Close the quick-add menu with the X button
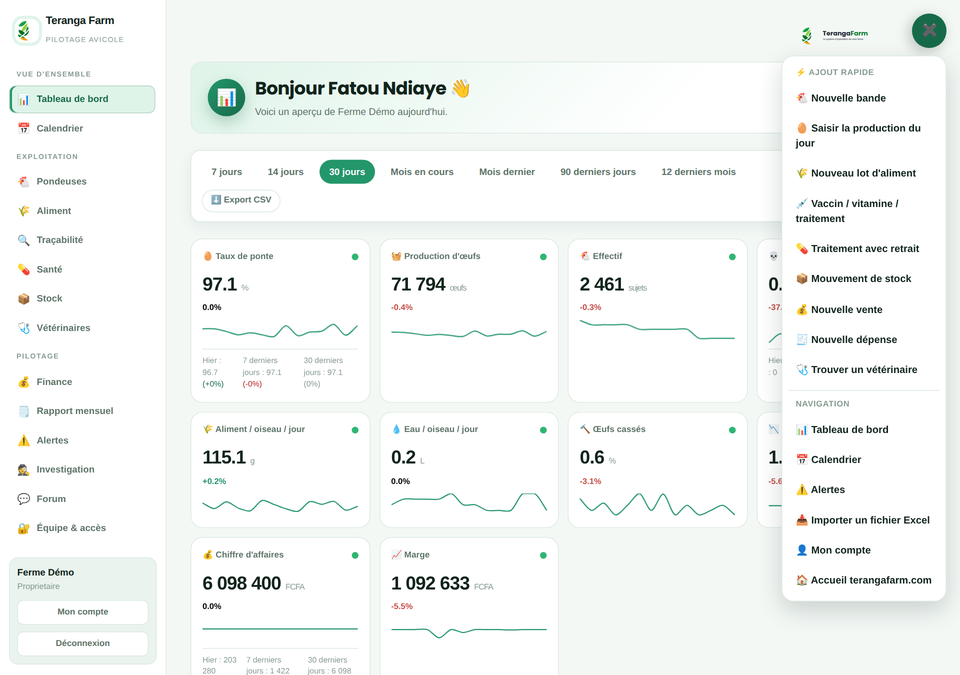 pos(929,31)
